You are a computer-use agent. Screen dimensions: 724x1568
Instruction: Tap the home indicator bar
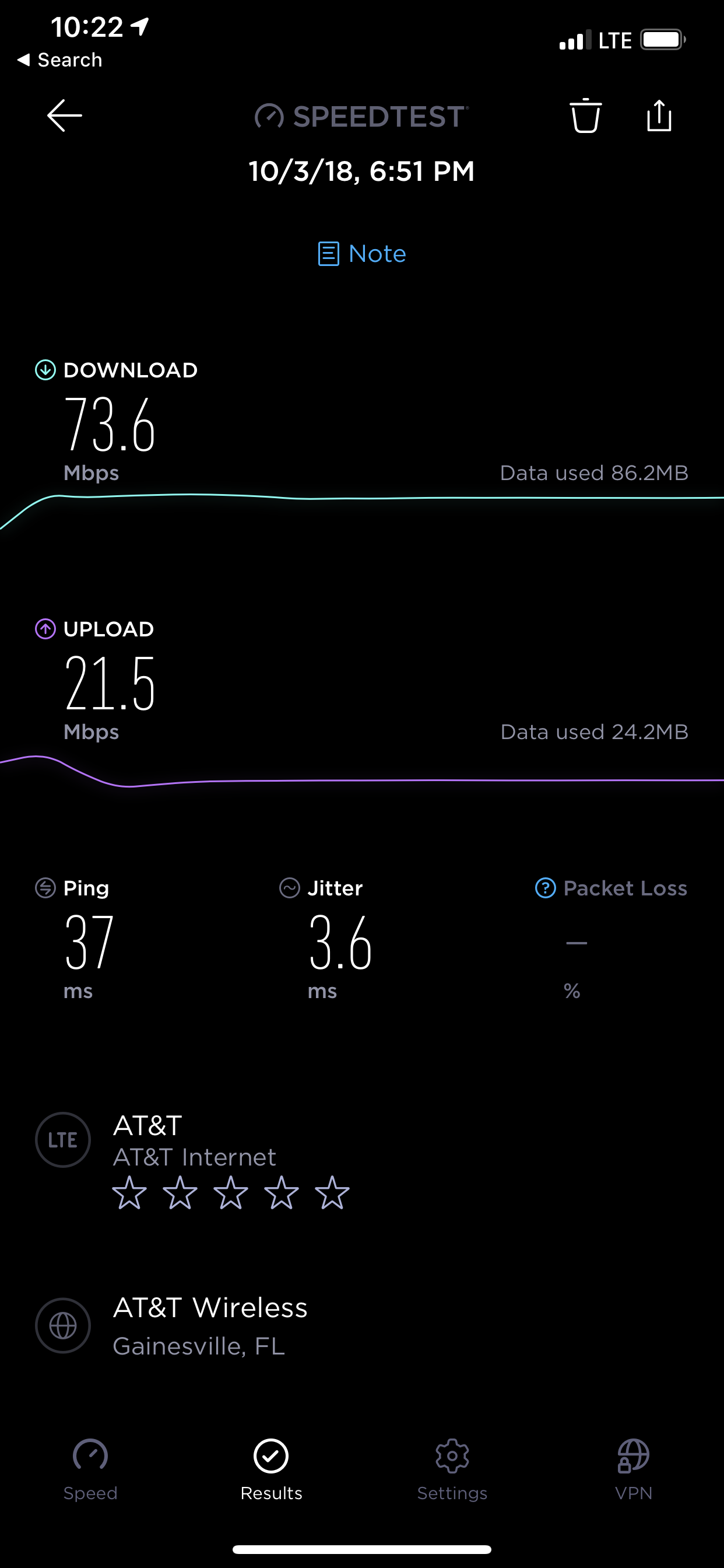point(362,1549)
